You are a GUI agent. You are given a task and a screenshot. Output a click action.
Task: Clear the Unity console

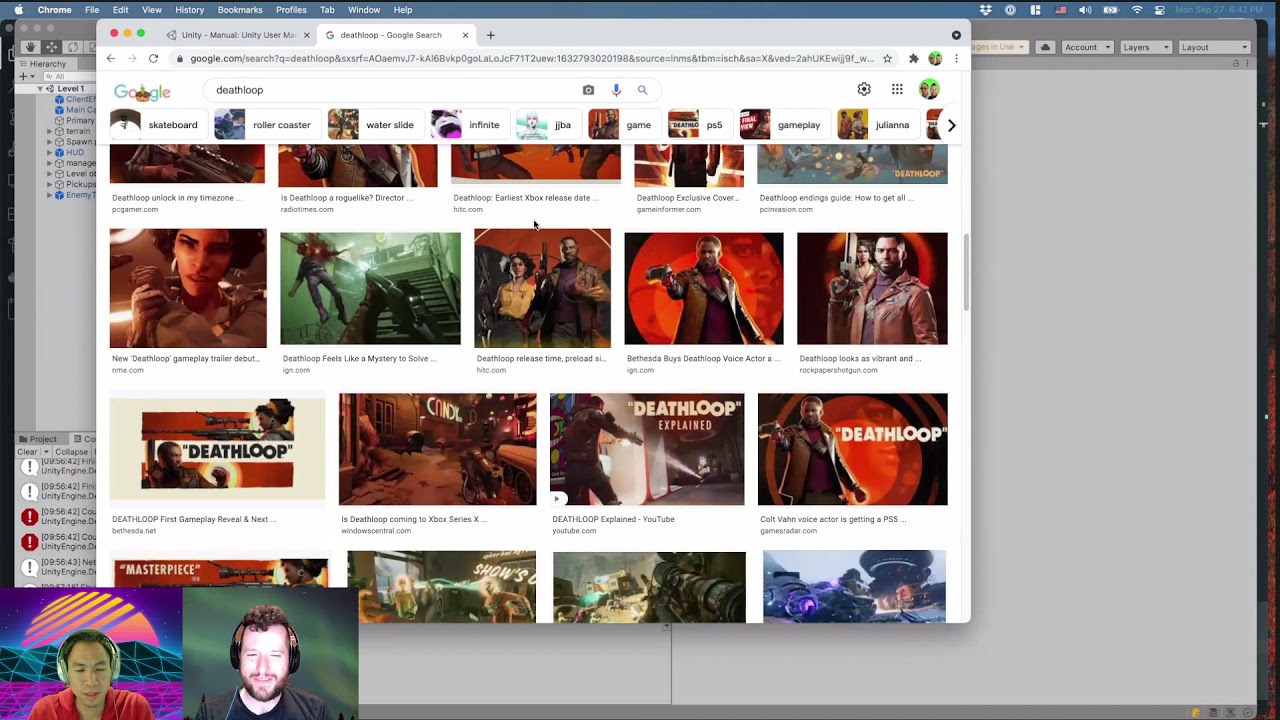tap(27, 452)
